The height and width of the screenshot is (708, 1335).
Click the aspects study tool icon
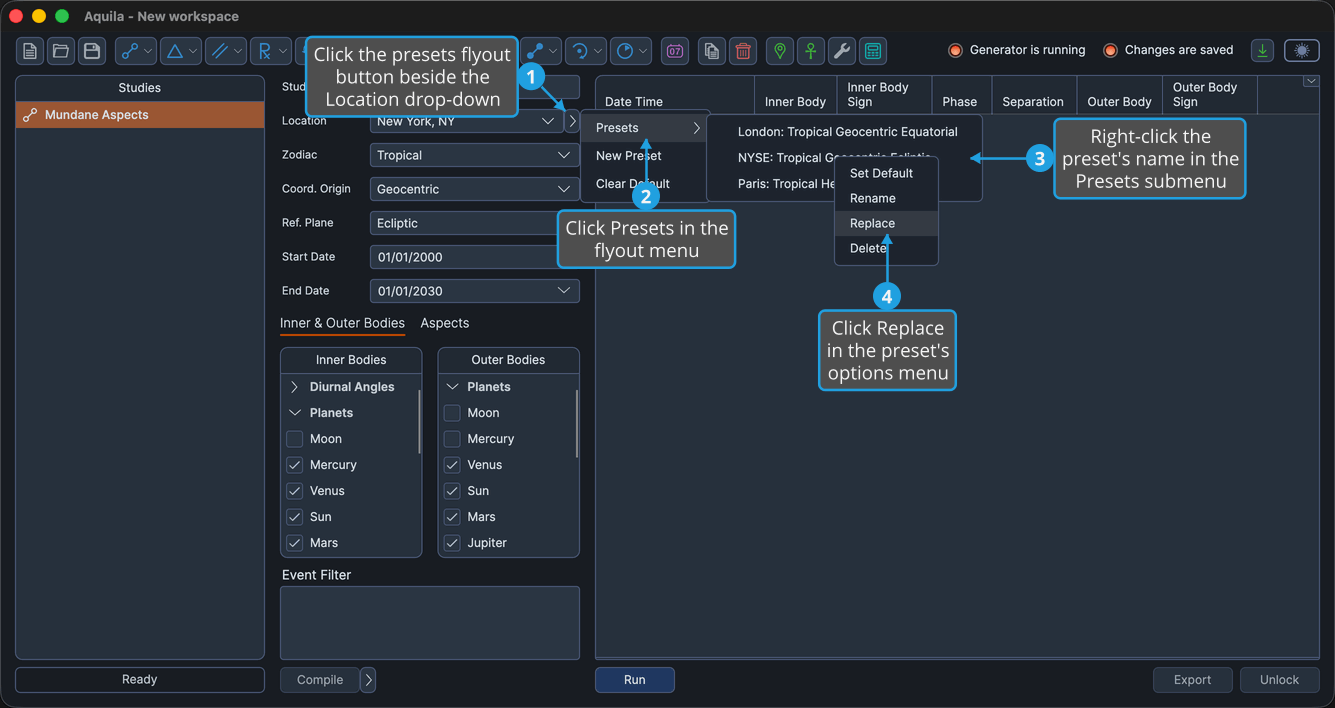[x=130, y=51]
